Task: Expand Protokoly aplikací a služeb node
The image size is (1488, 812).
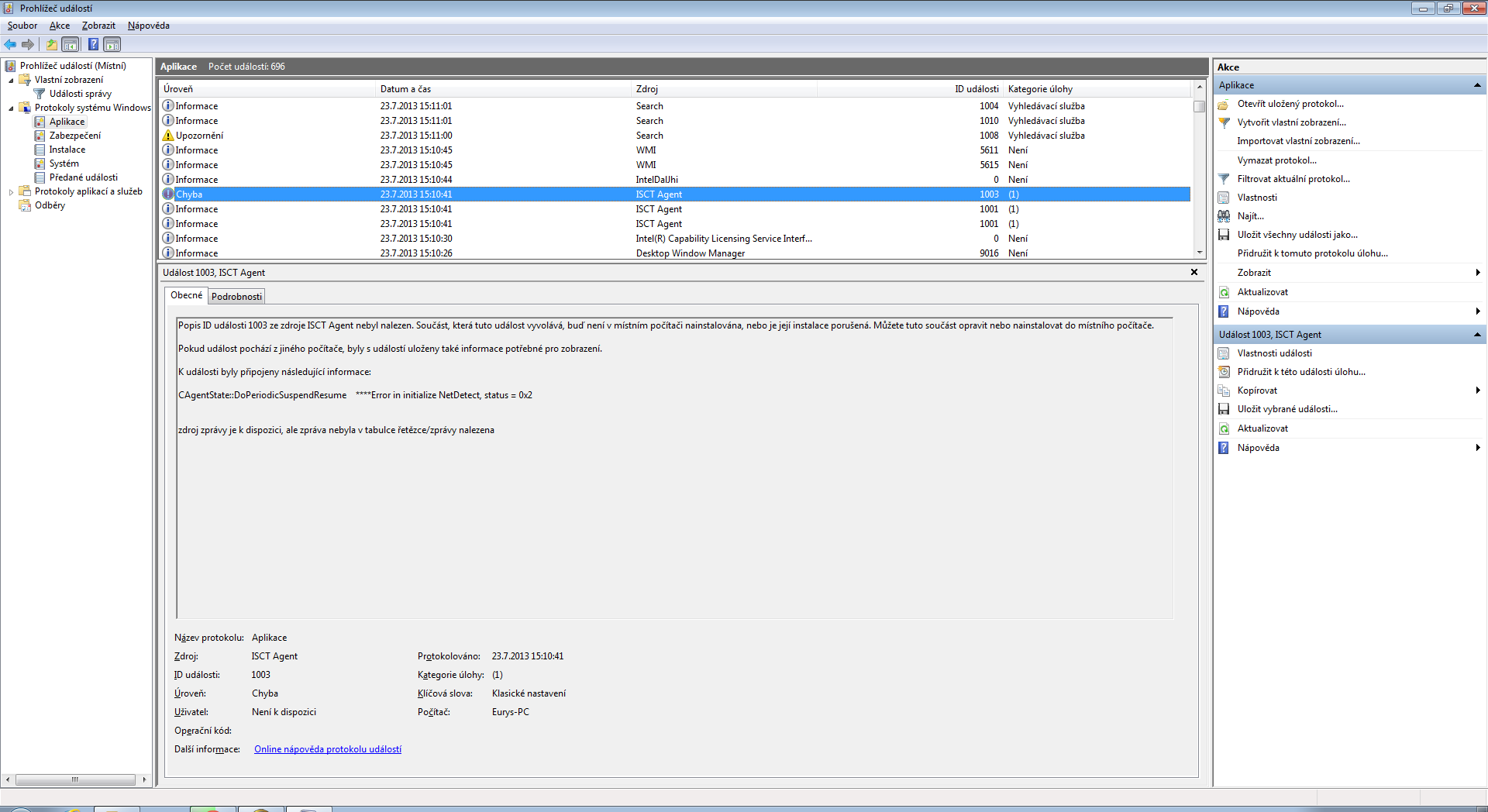Action: [11, 191]
